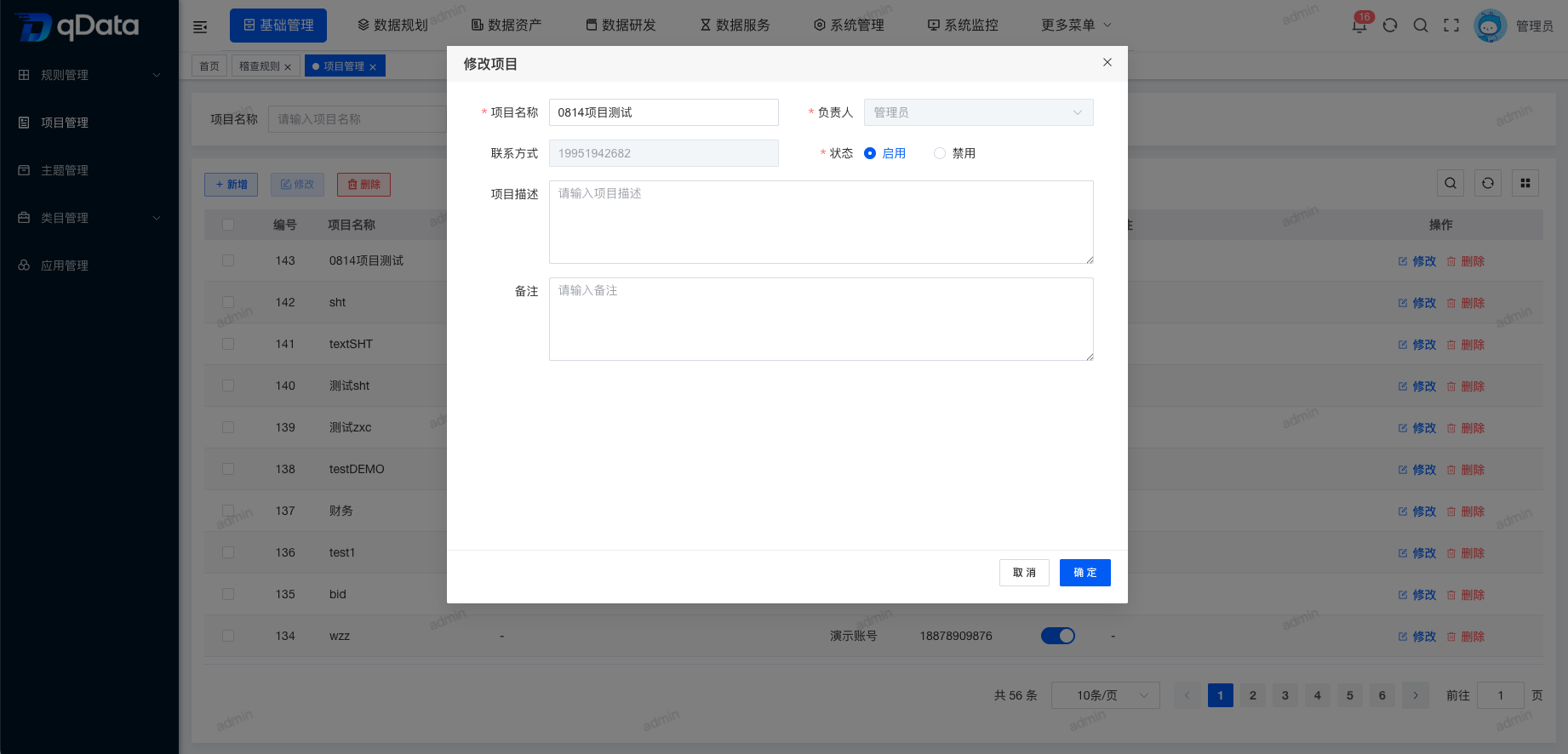
Task: Click 删除 delete for row 0814项目测试
Action: tap(1466, 261)
